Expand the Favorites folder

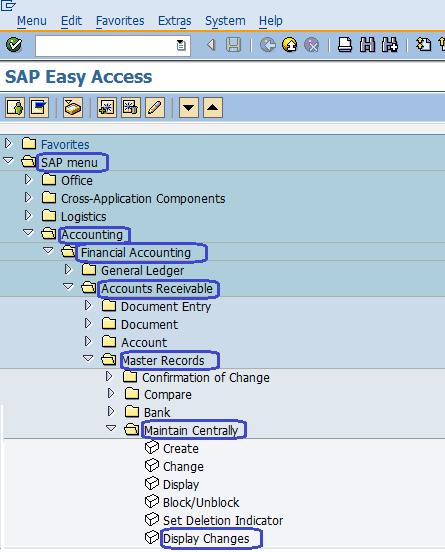[x=8, y=144]
